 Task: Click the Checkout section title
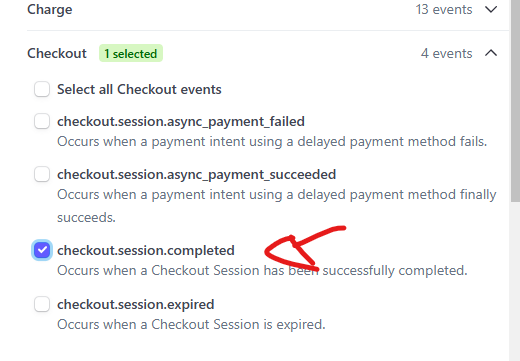click(x=57, y=53)
